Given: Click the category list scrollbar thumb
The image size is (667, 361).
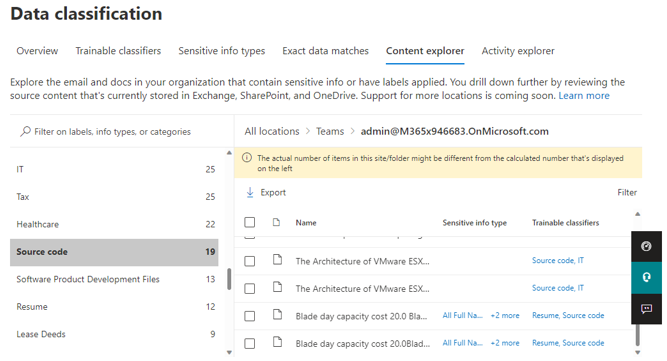Looking at the screenshot, I should tap(229, 279).
